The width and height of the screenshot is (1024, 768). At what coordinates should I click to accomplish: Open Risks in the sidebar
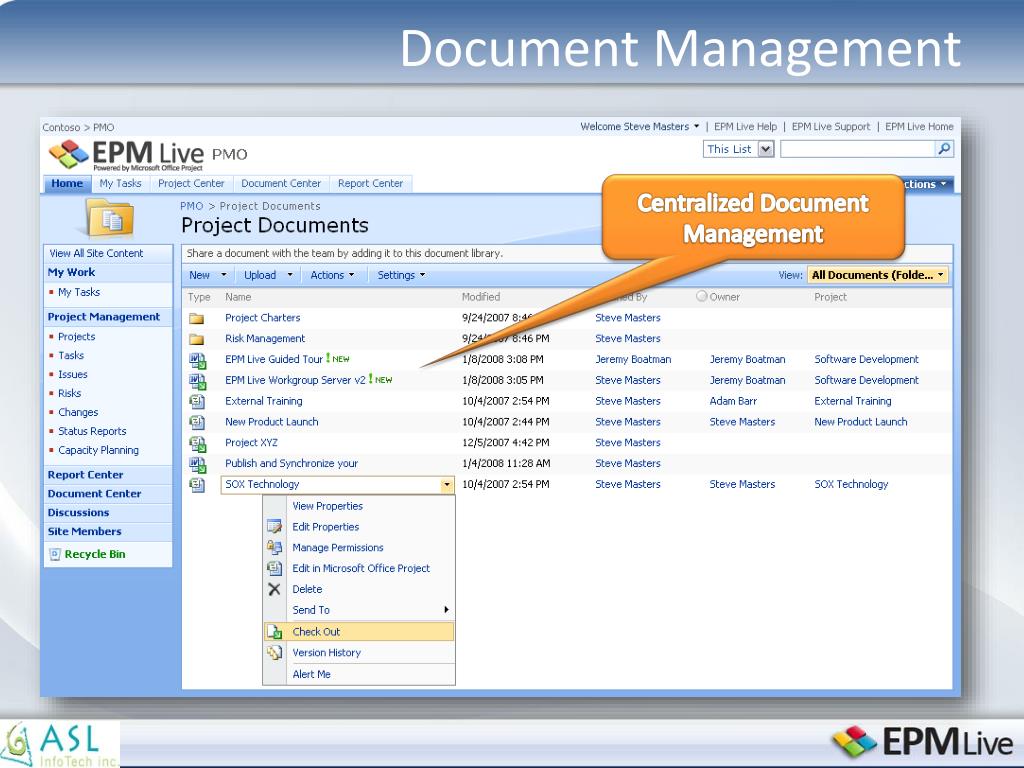click(x=69, y=393)
